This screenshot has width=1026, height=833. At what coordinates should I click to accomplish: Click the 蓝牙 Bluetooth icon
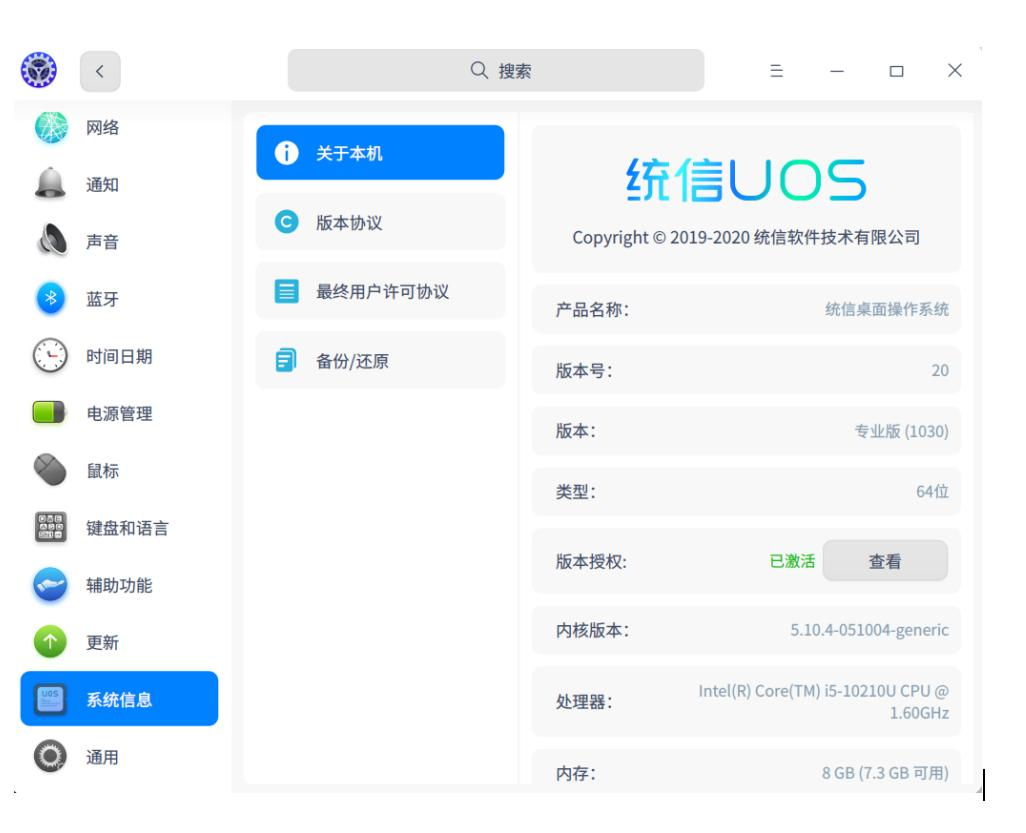50,298
